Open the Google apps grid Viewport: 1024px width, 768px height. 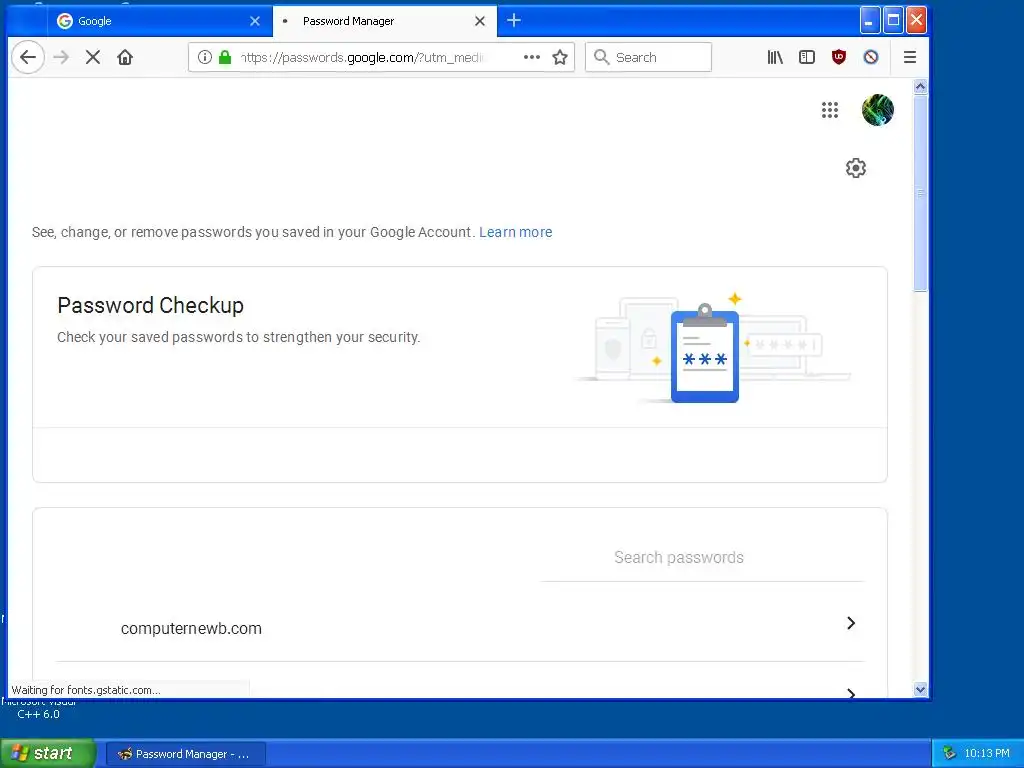[830, 110]
